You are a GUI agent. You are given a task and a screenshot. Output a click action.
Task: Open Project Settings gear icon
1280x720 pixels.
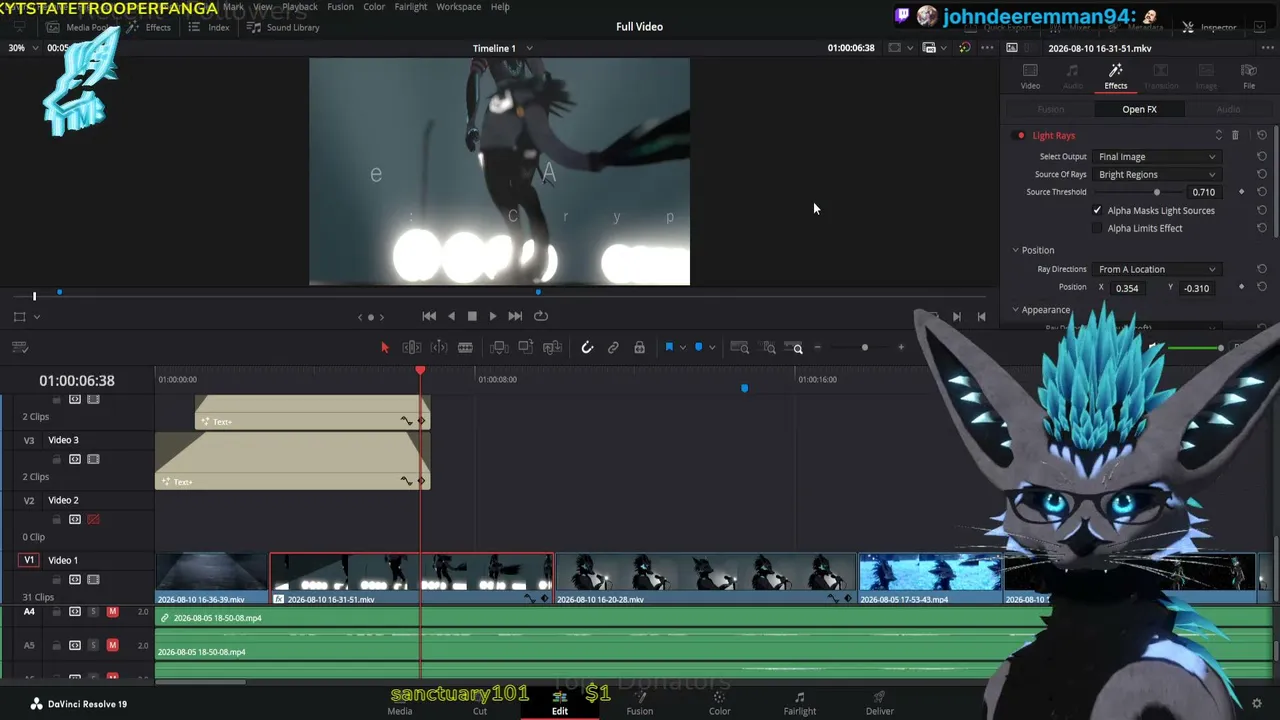[x=1257, y=704]
